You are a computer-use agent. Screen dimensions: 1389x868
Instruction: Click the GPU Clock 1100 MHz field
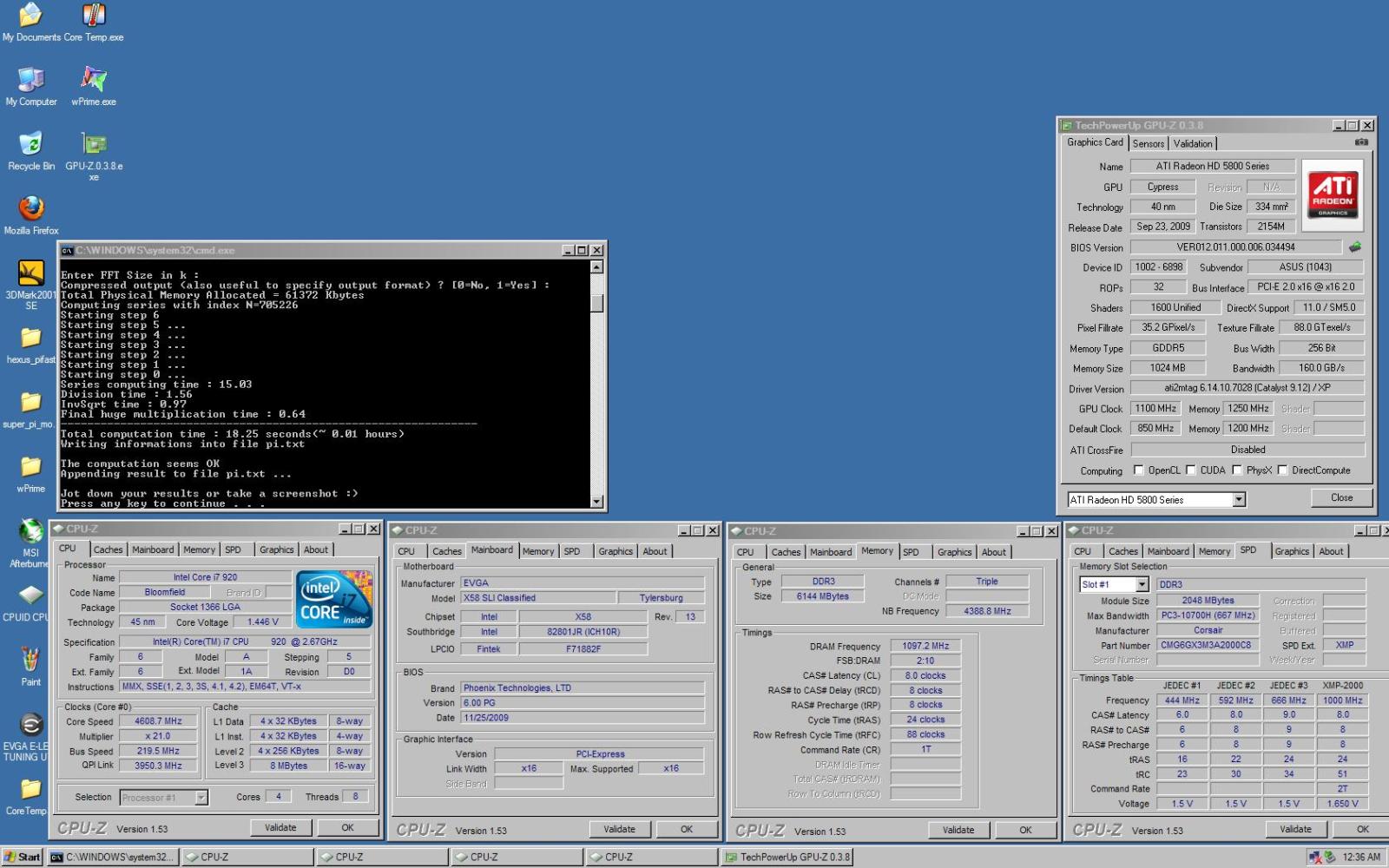click(x=1156, y=409)
